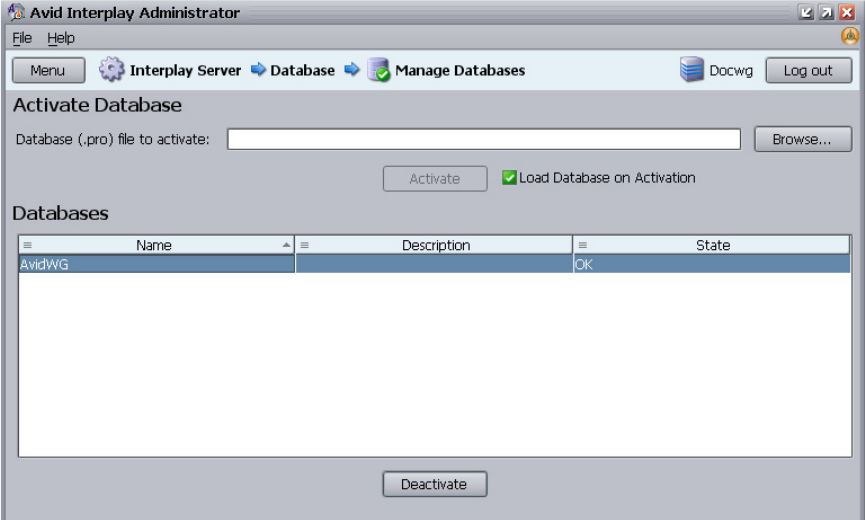Click the Log out button

pos(808,71)
